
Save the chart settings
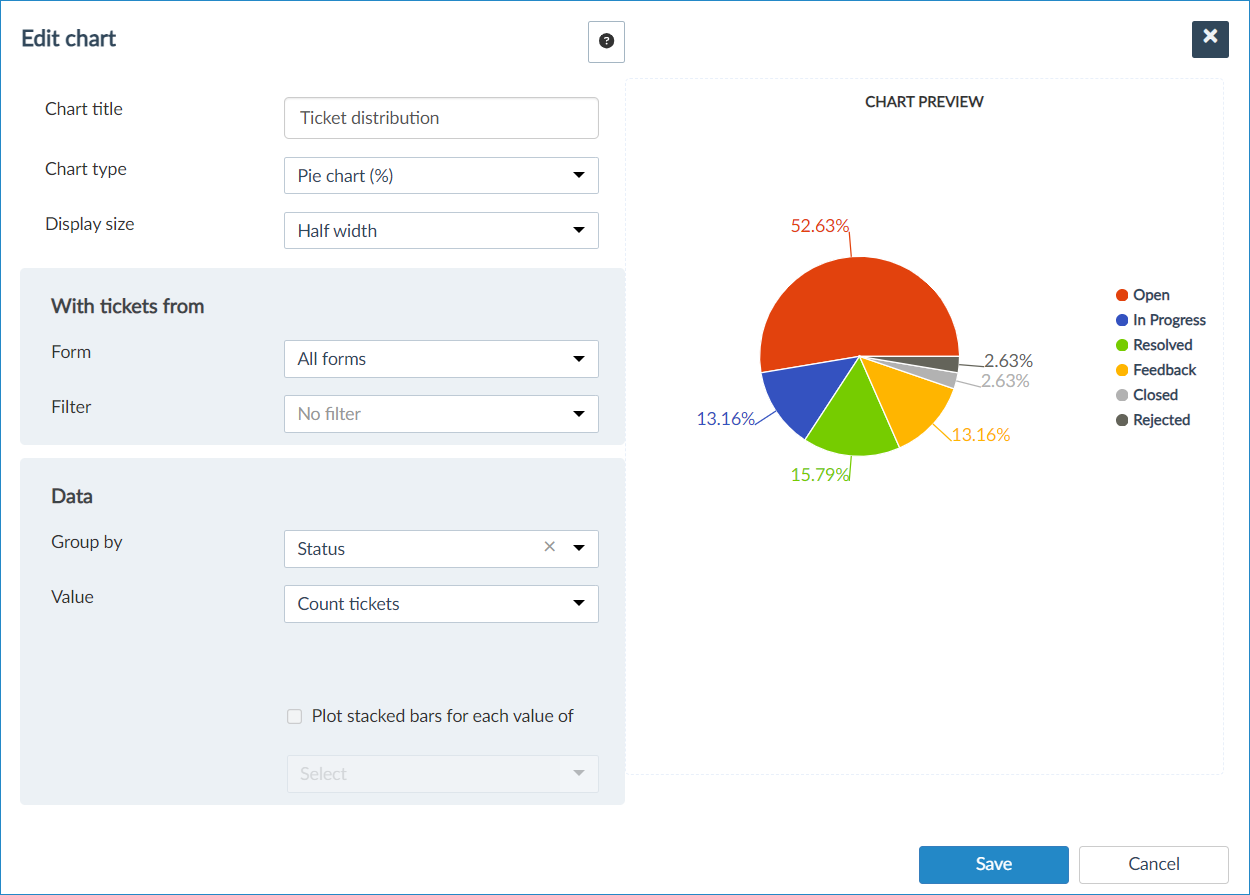pyautogui.click(x=993, y=864)
